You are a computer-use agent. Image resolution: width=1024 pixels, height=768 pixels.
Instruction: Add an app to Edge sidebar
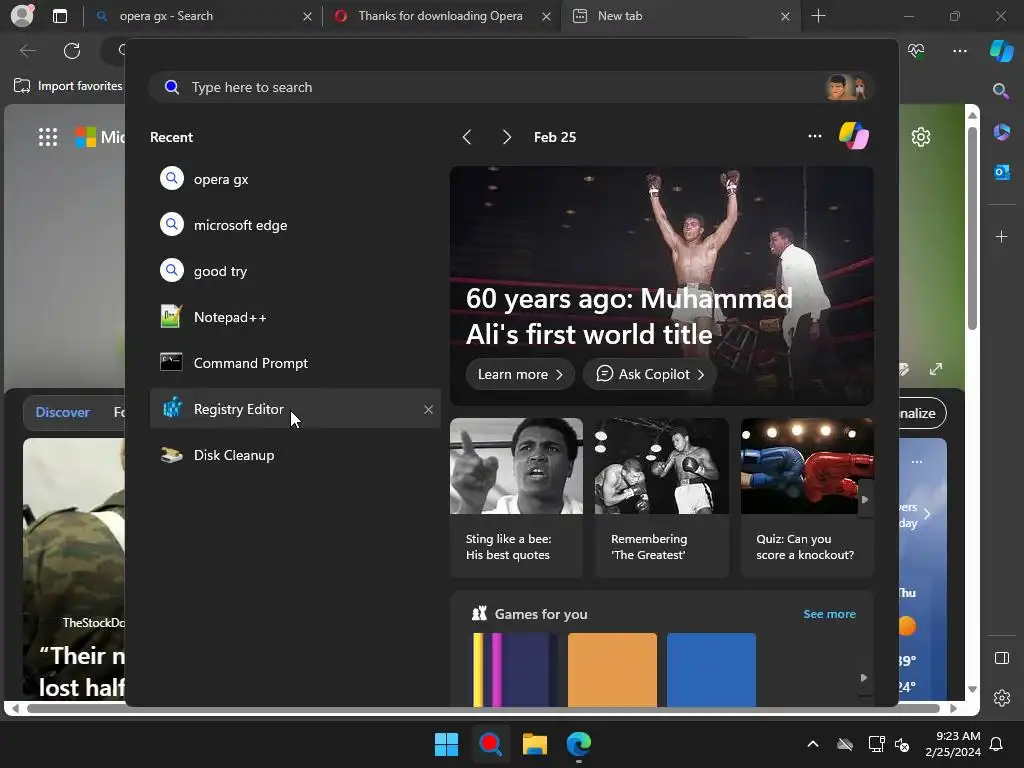1001,236
